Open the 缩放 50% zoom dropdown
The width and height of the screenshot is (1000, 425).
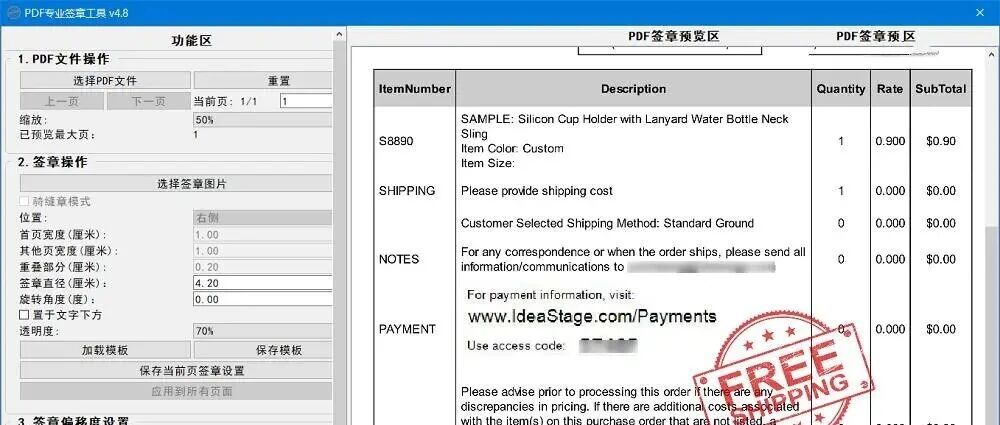point(262,119)
